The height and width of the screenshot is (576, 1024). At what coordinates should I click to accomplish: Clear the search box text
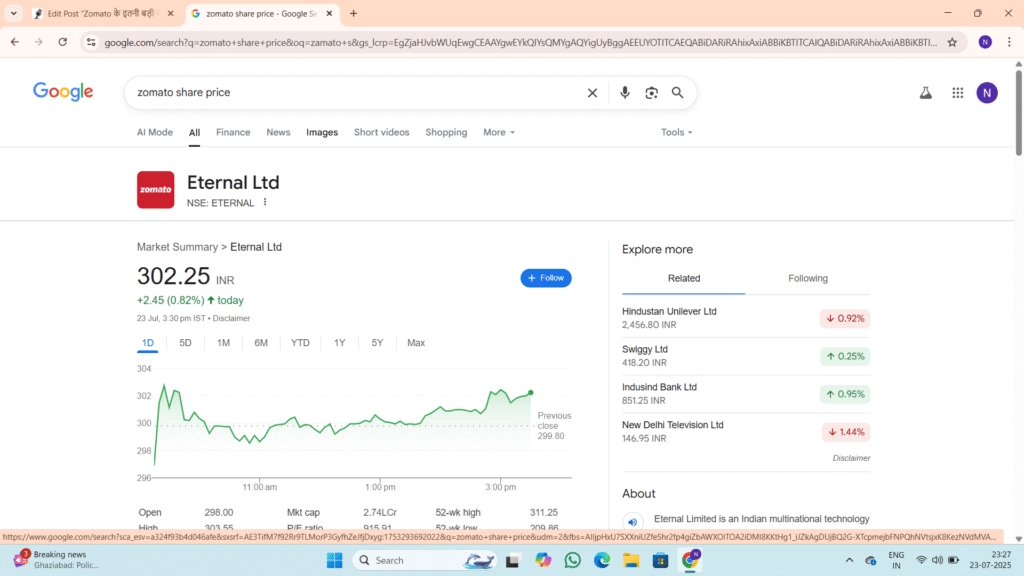592,93
